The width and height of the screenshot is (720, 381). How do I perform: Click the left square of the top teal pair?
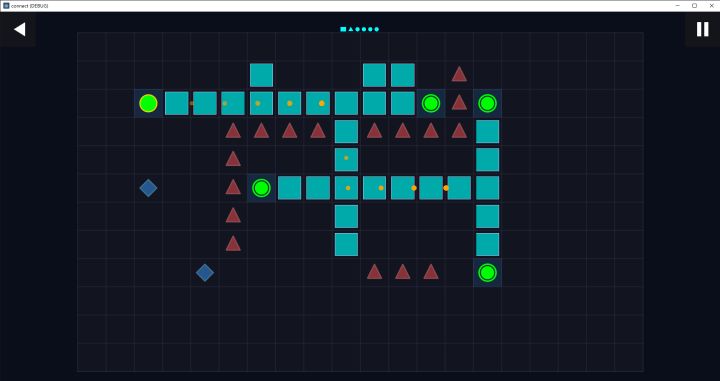tap(374, 75)
